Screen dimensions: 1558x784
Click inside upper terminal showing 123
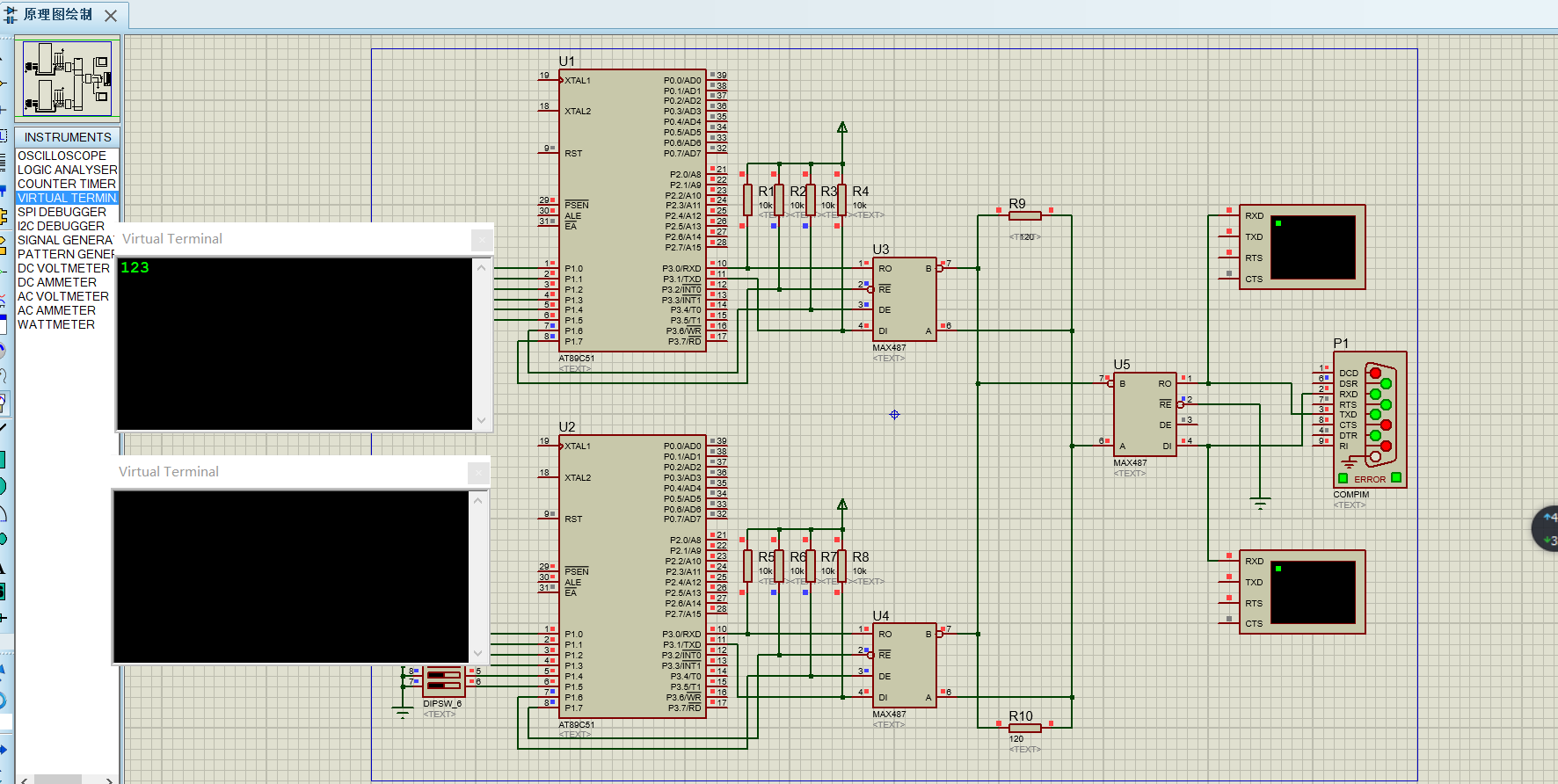(x=295, y=344)
